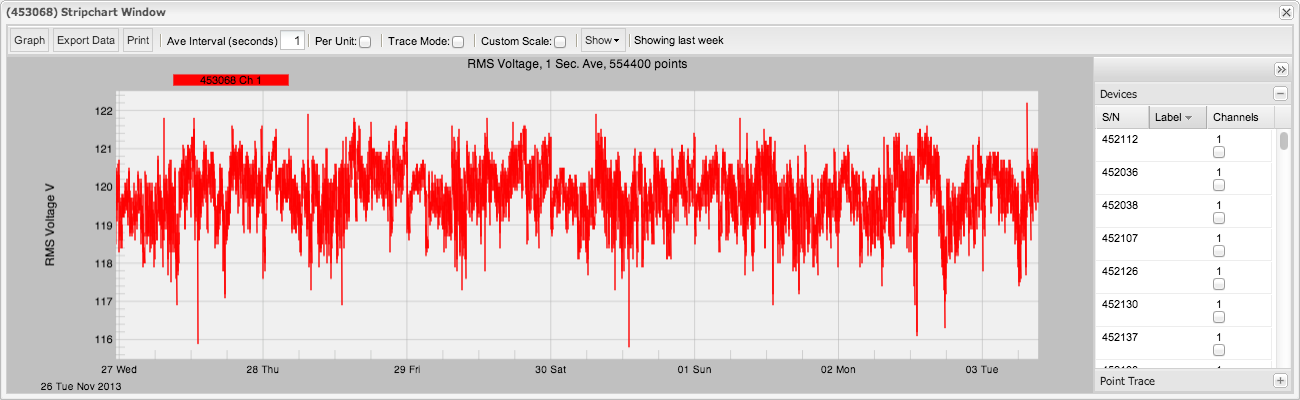Check channel 1 for device 452137
This screenshot has width=1300, height=400.
tap(1219, 351)
